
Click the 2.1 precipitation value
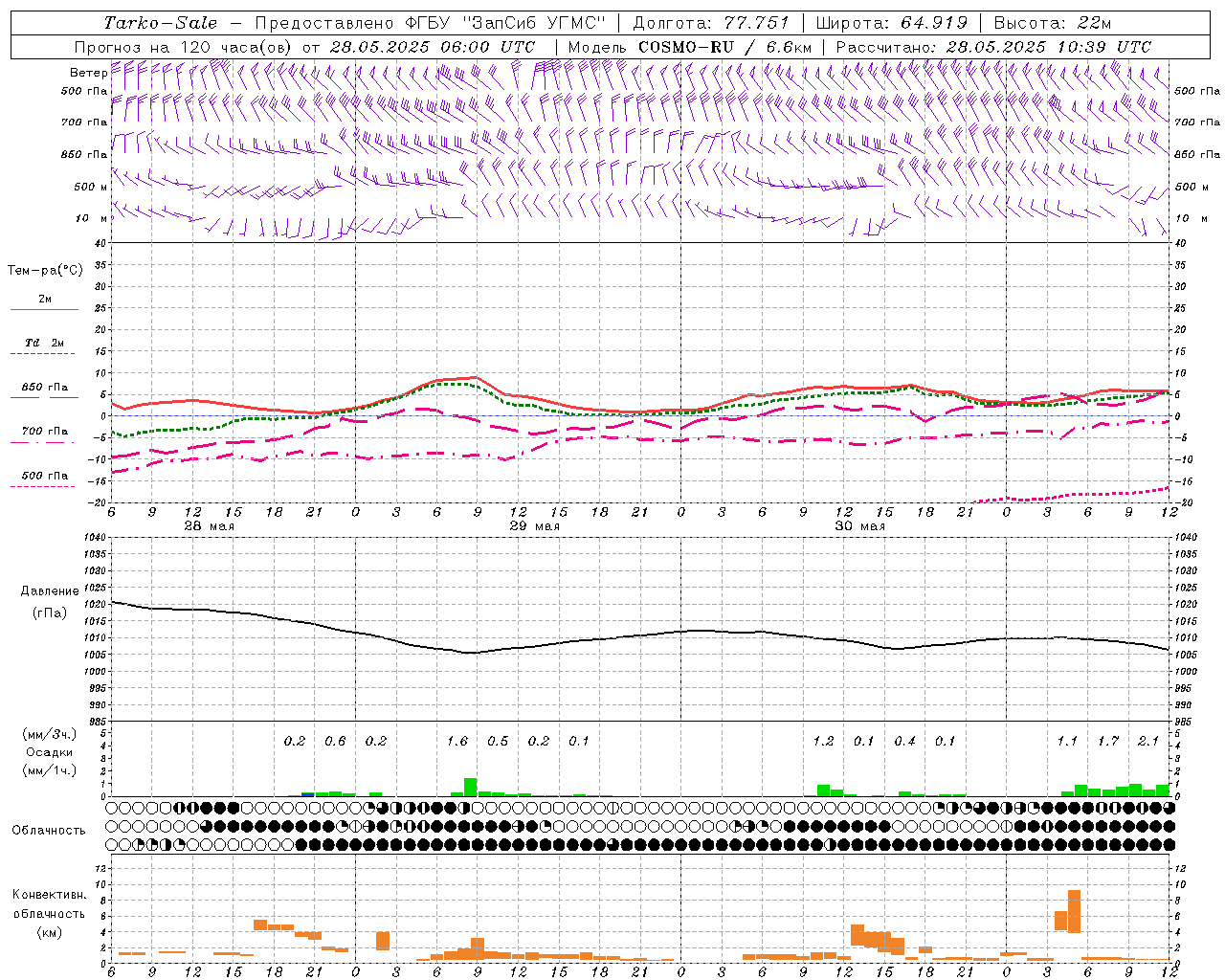[1148, 742]
